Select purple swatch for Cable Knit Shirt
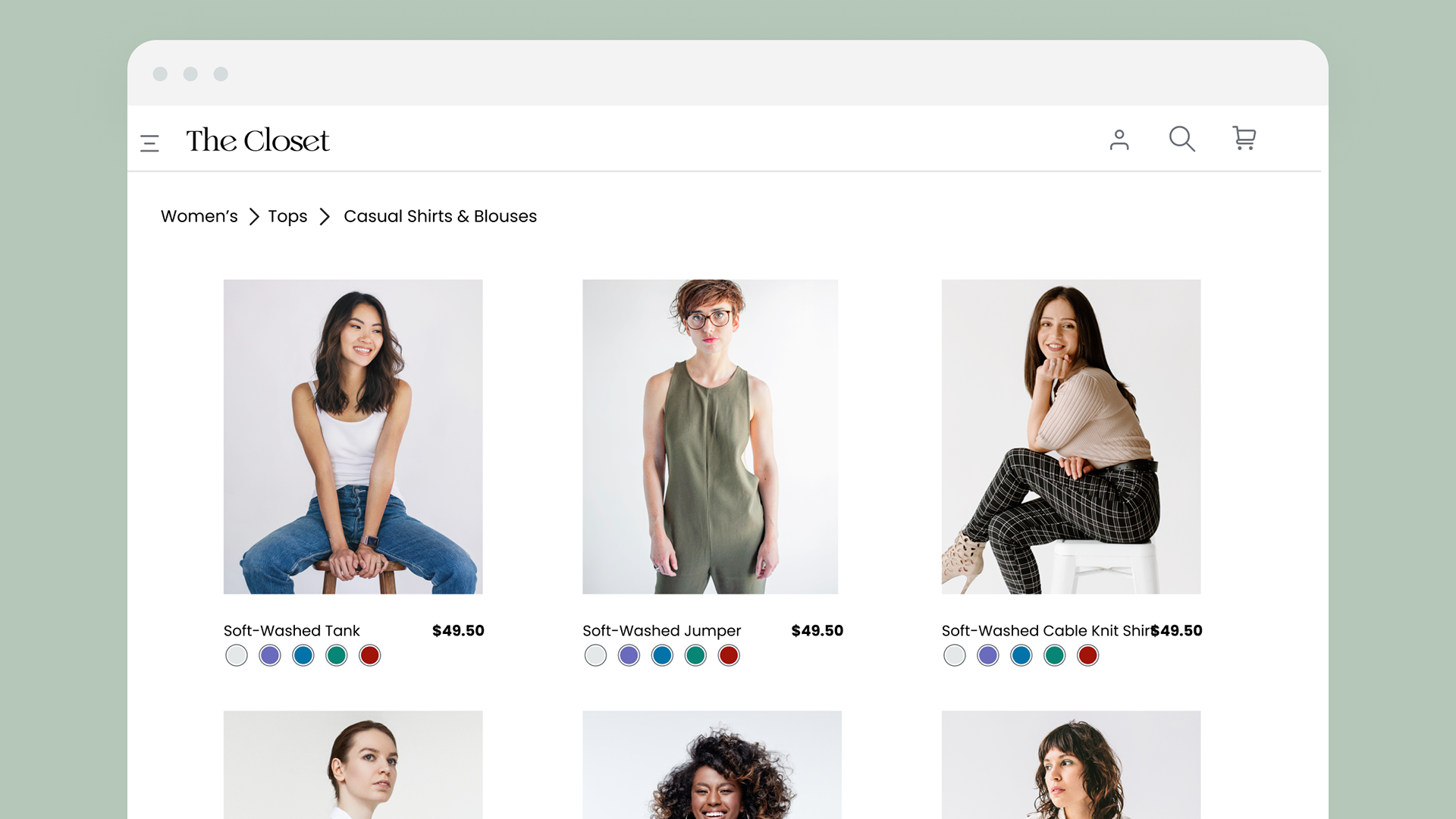Image resolution: width=1456 pixels, height=819 pixels. [988, 655]
